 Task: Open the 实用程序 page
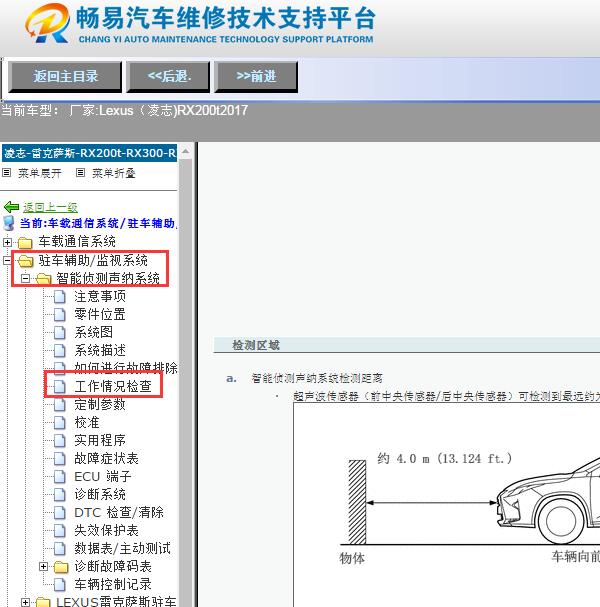pos(100,441)
